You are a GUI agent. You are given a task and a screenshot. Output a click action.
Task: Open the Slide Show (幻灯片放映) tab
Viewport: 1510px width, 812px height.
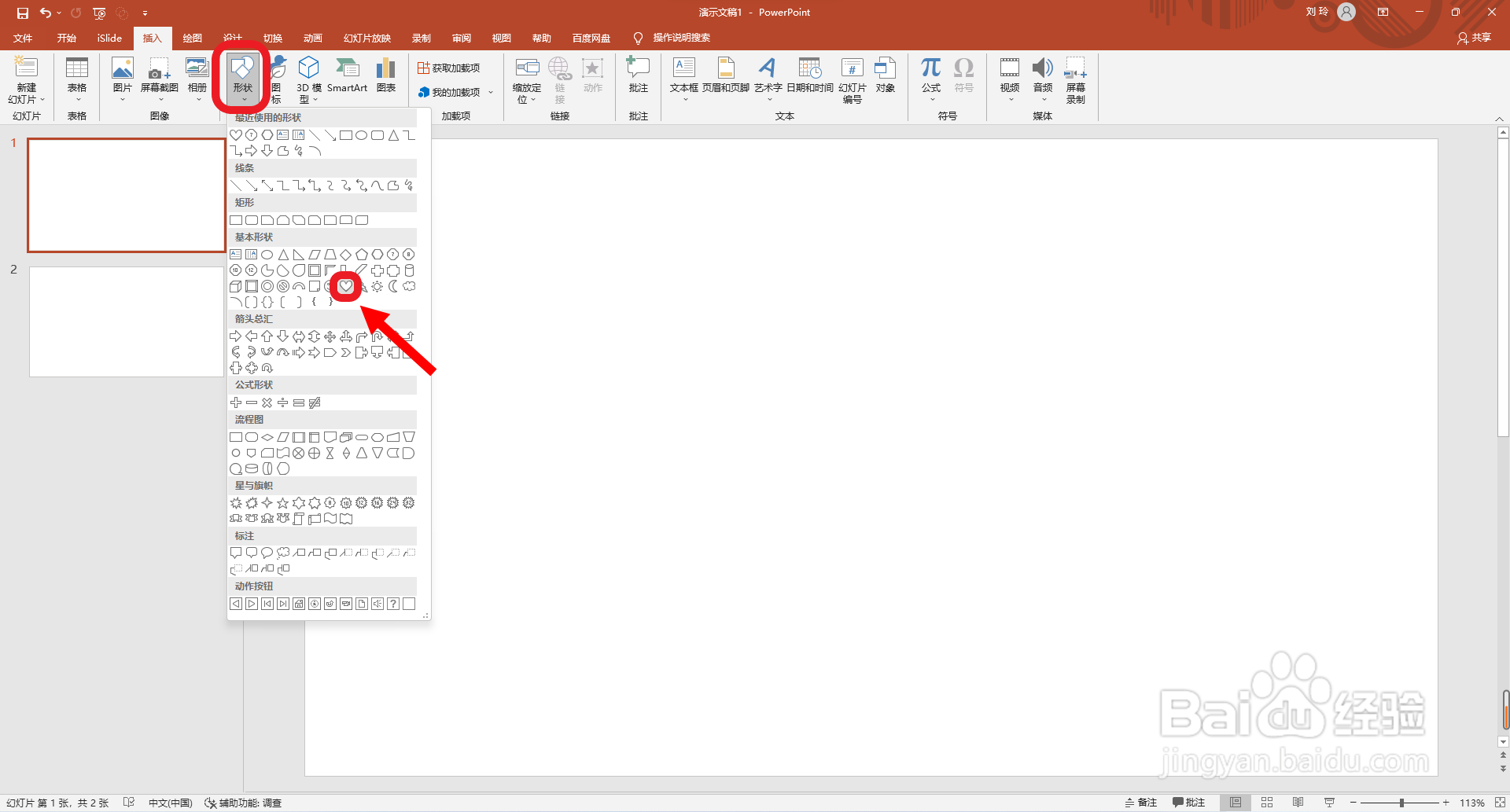pos(367,38)
